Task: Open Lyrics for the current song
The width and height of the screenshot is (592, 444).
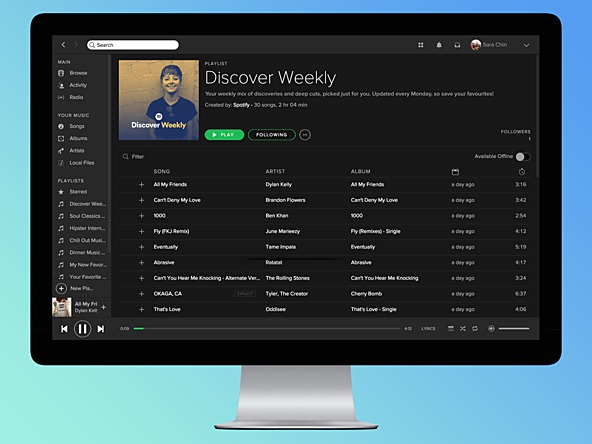Action: [x=428, y=328]
